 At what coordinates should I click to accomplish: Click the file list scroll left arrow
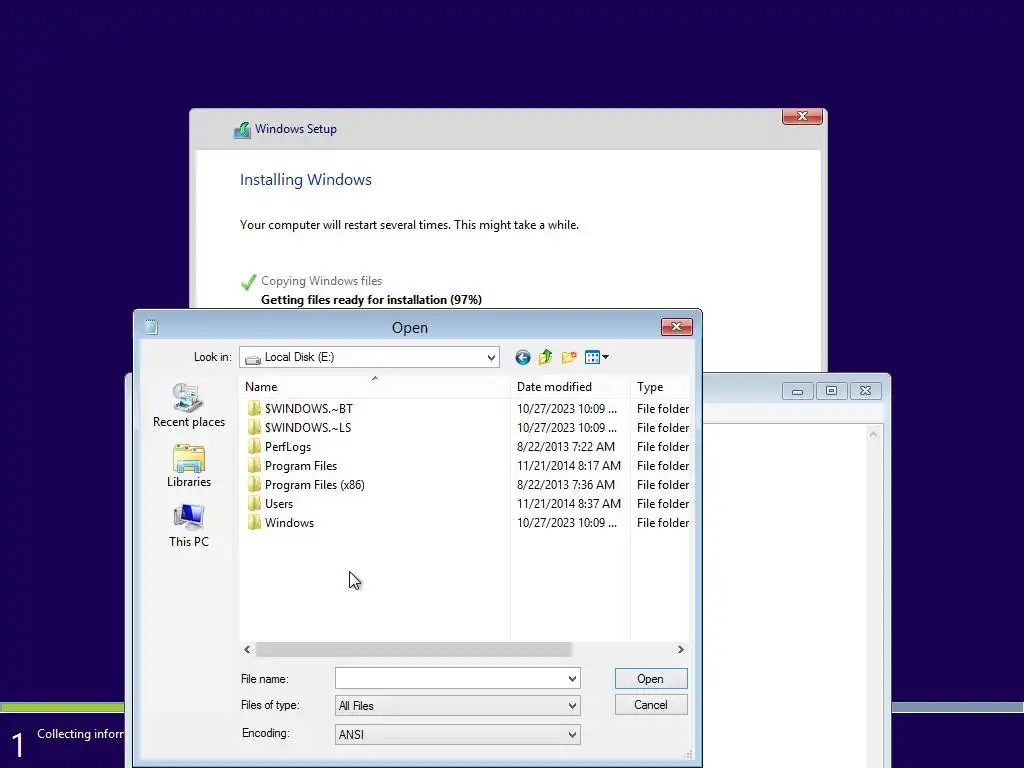point(247,649)
